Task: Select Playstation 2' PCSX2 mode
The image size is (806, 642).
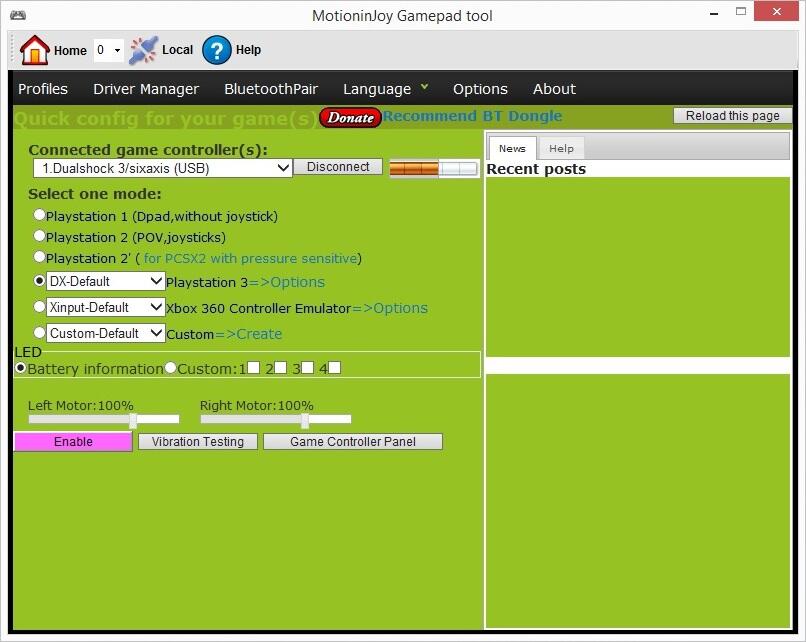Action: 39,256
